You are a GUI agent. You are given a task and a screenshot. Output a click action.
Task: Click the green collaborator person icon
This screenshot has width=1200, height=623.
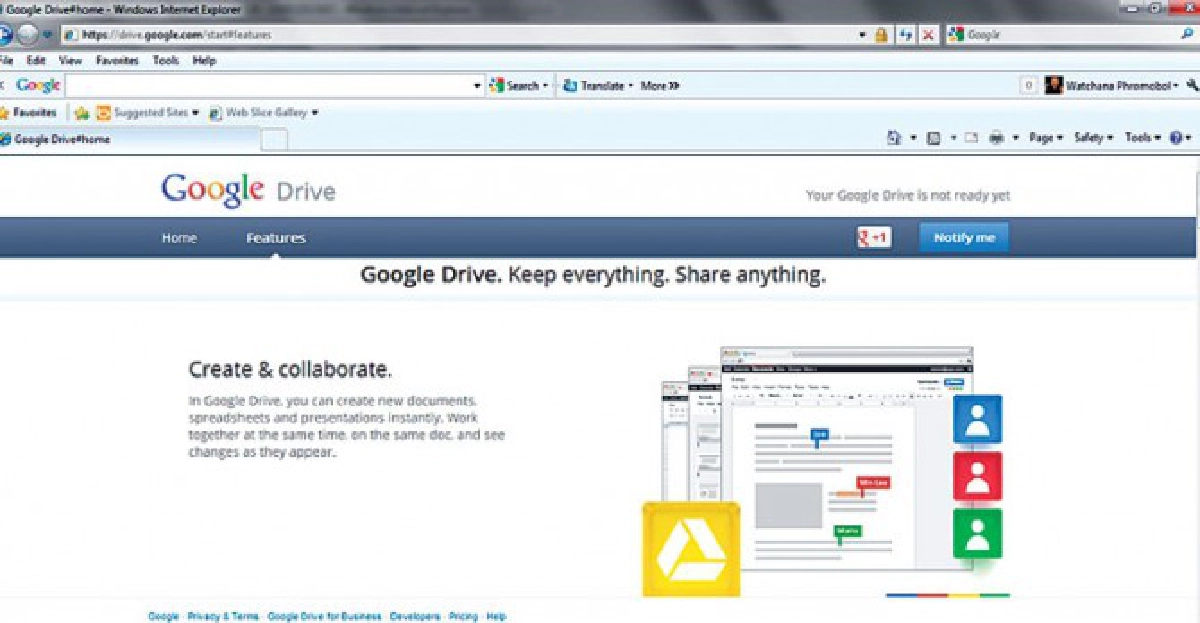coord(977,534)
